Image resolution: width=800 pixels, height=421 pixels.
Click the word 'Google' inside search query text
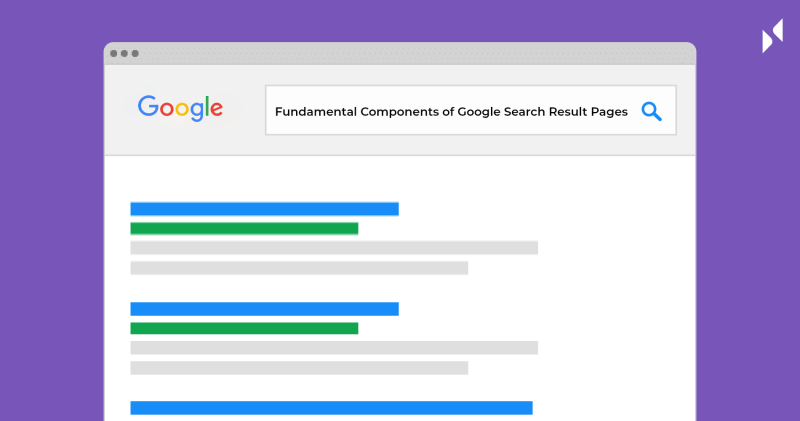pyautogui.click(x=479, y=112)
